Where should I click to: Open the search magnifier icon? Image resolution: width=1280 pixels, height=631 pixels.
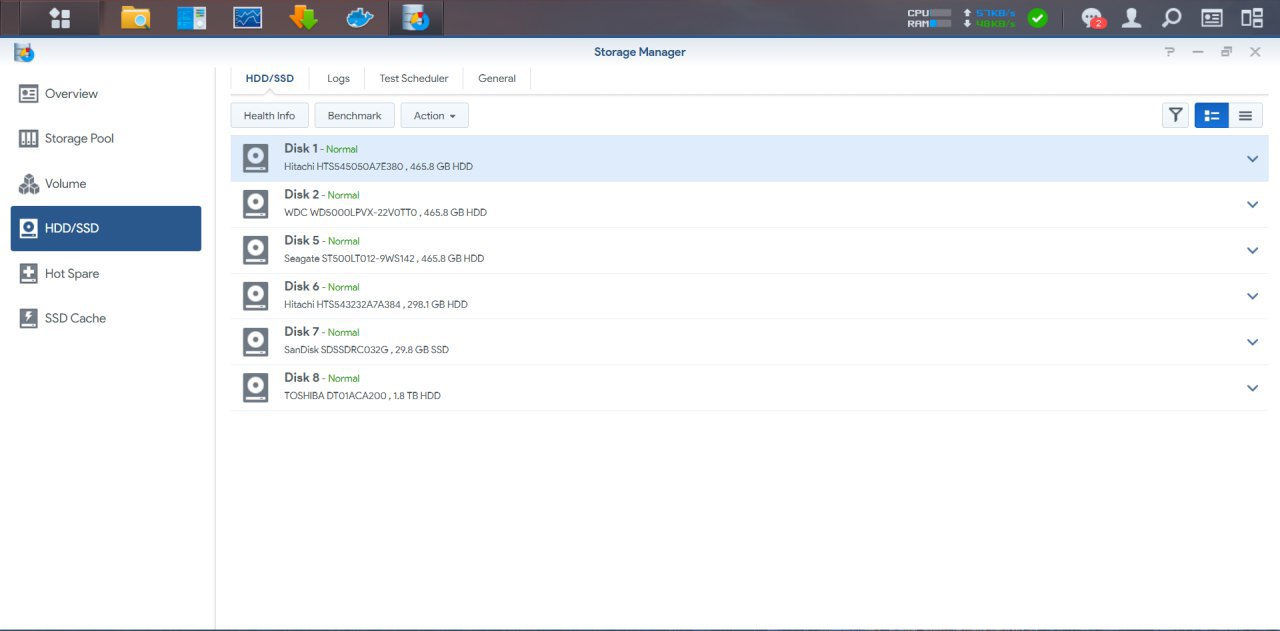(1171, 18)
